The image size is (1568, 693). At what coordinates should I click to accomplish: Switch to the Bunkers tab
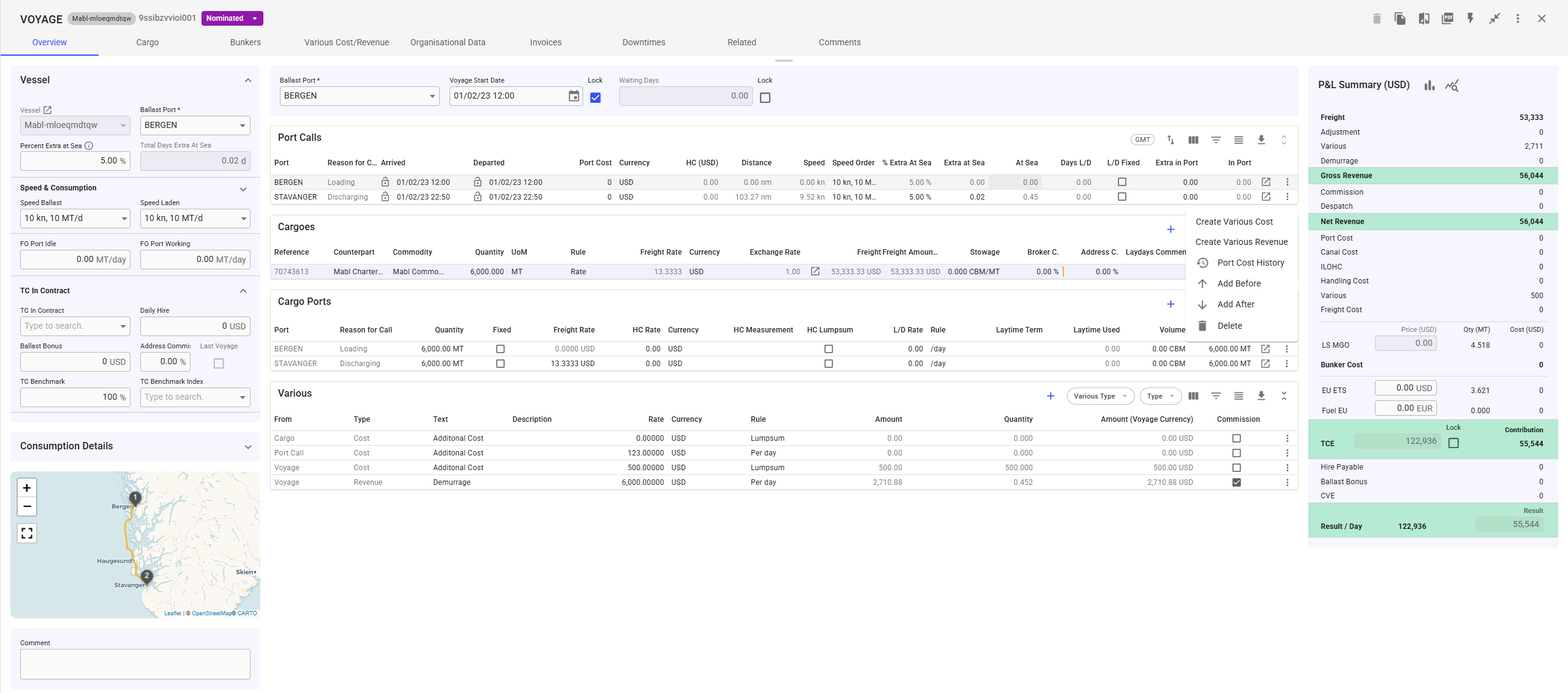tap(245, 42)
